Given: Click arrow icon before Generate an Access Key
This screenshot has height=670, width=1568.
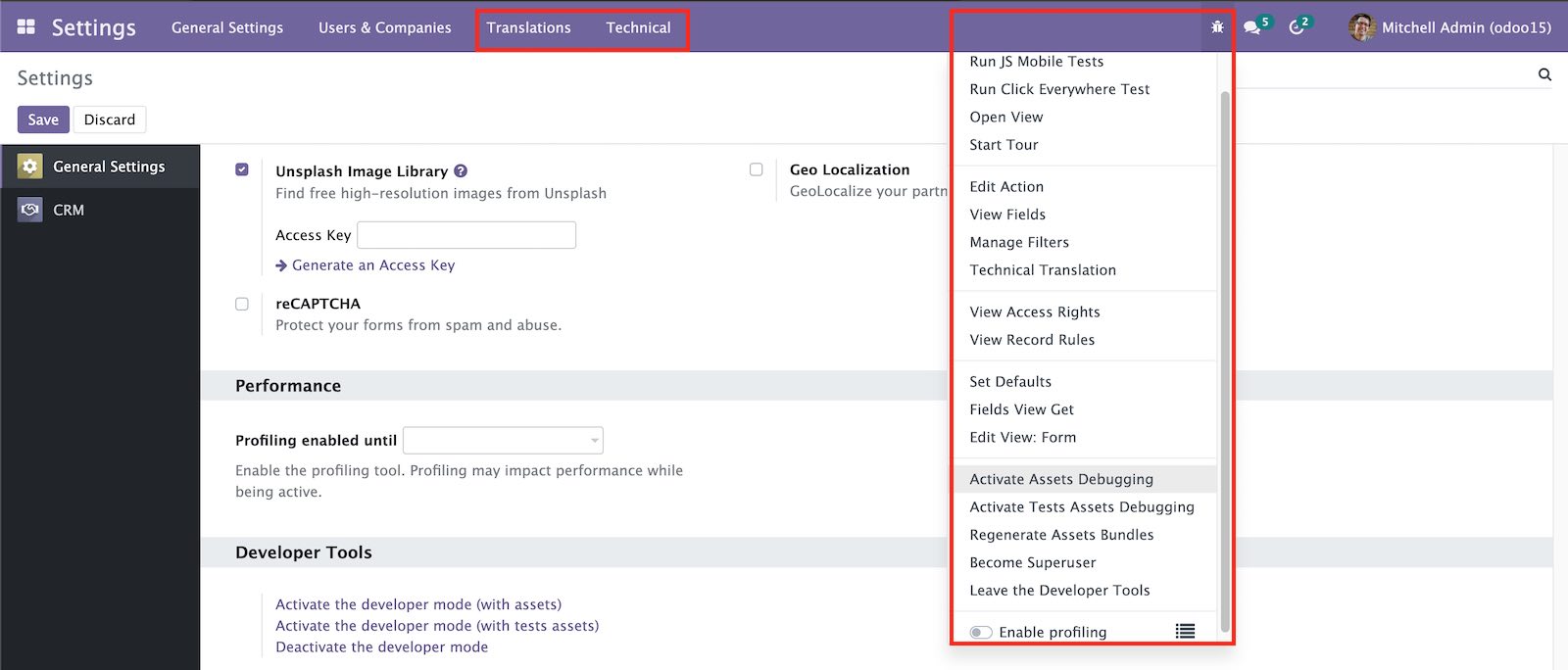Looking at the screenshot, I should pyautogui.click(x=281, y=265).
